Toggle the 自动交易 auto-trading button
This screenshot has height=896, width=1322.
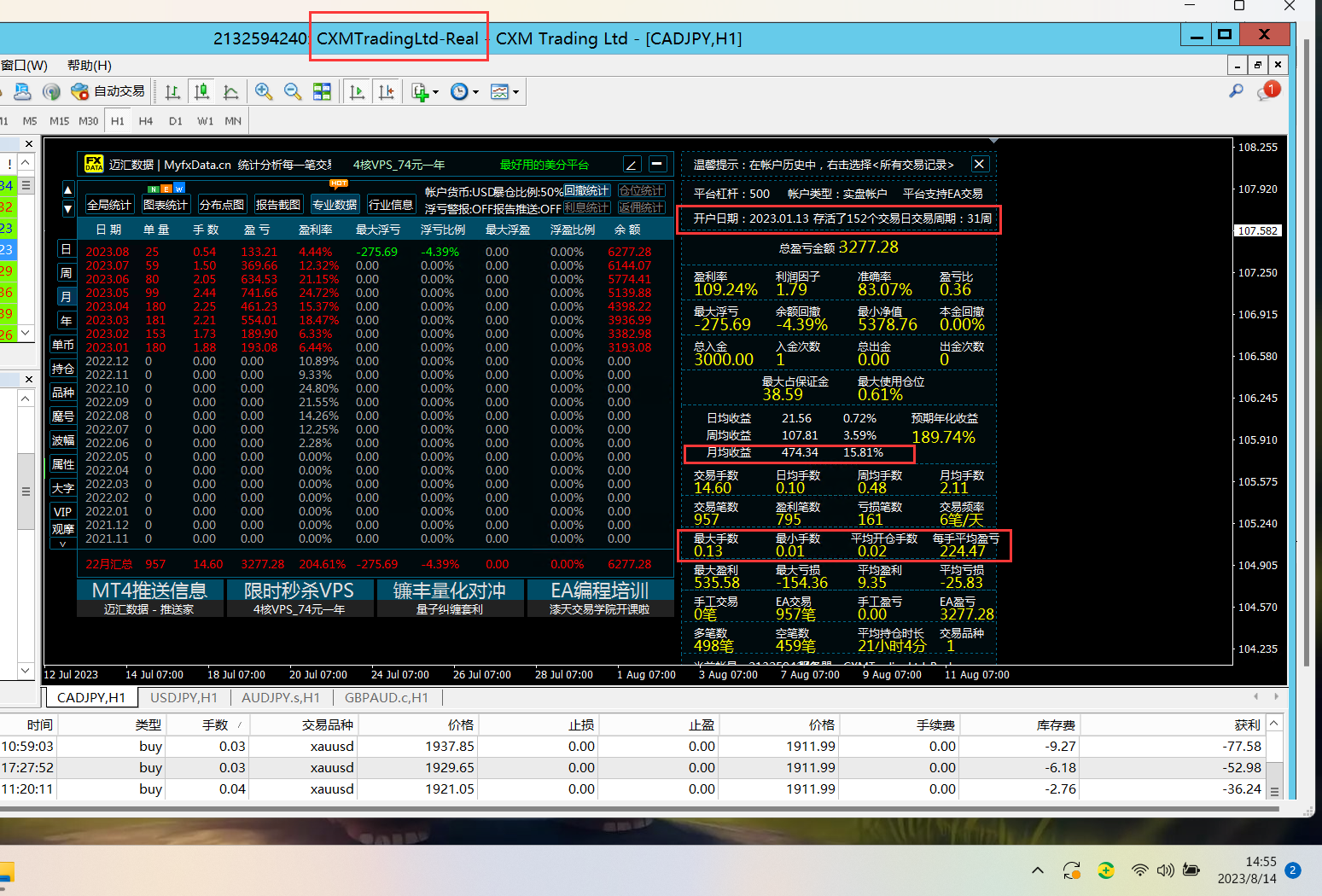coord(108,91)
